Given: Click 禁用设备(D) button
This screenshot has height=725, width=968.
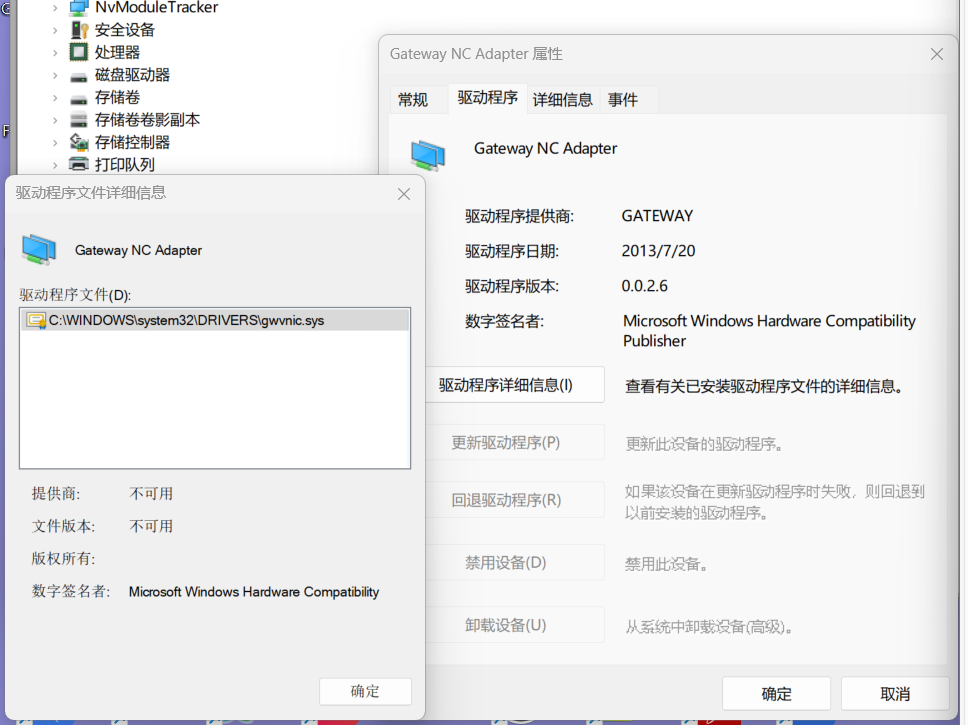Looking at the screenshot, I should tap(514, 563).
